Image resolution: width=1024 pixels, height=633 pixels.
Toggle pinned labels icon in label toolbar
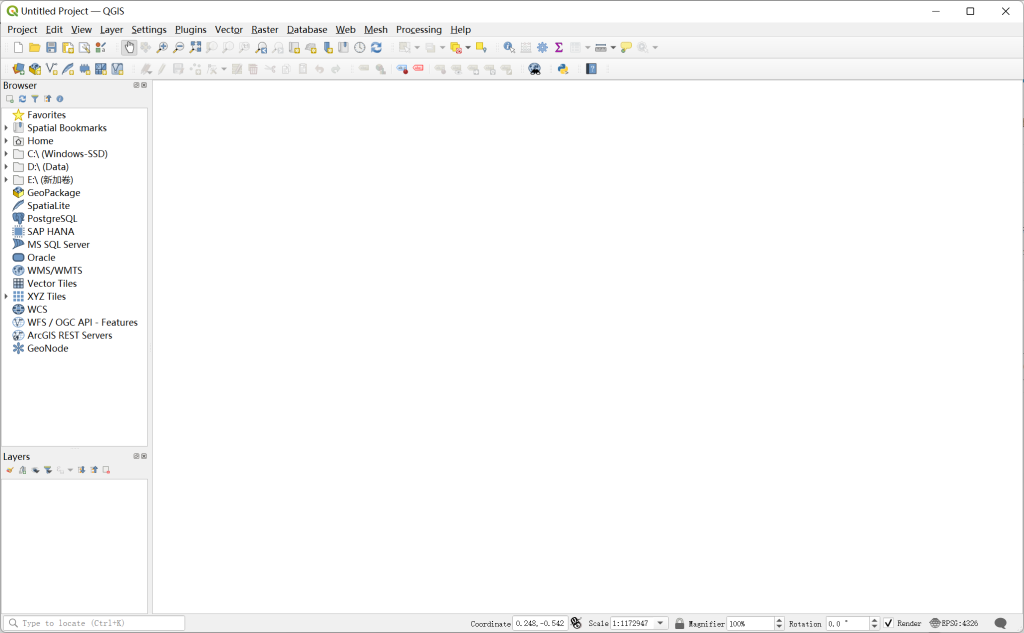(x=402, y=69)
